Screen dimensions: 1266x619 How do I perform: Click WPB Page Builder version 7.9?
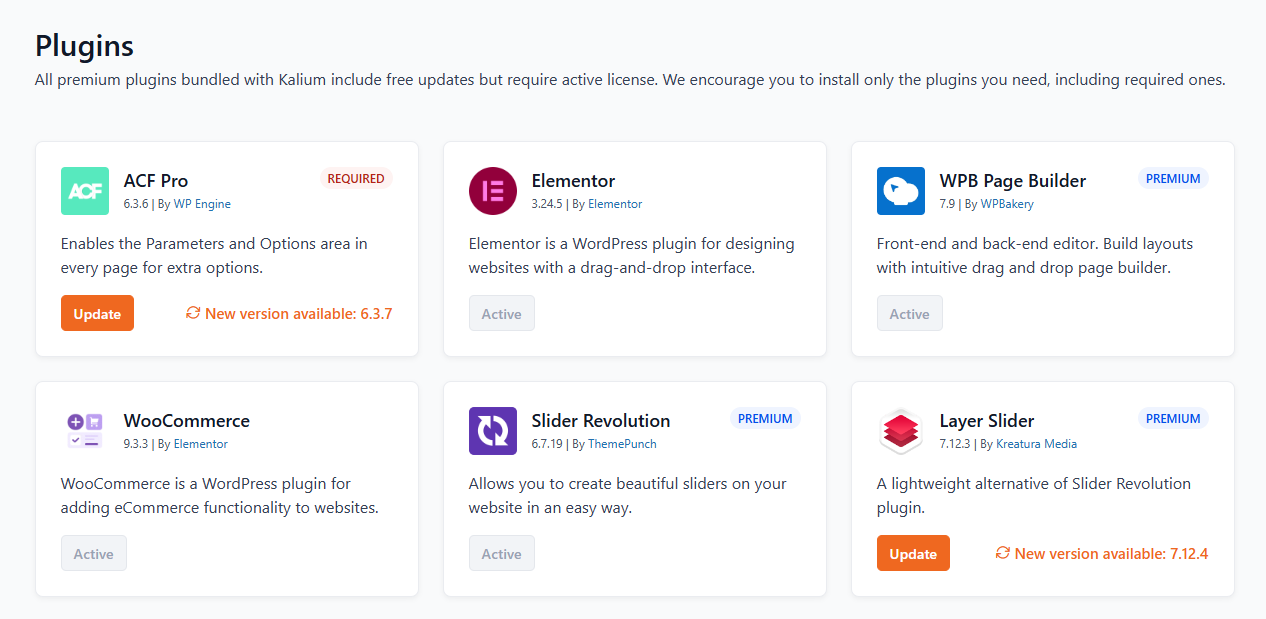948,204
